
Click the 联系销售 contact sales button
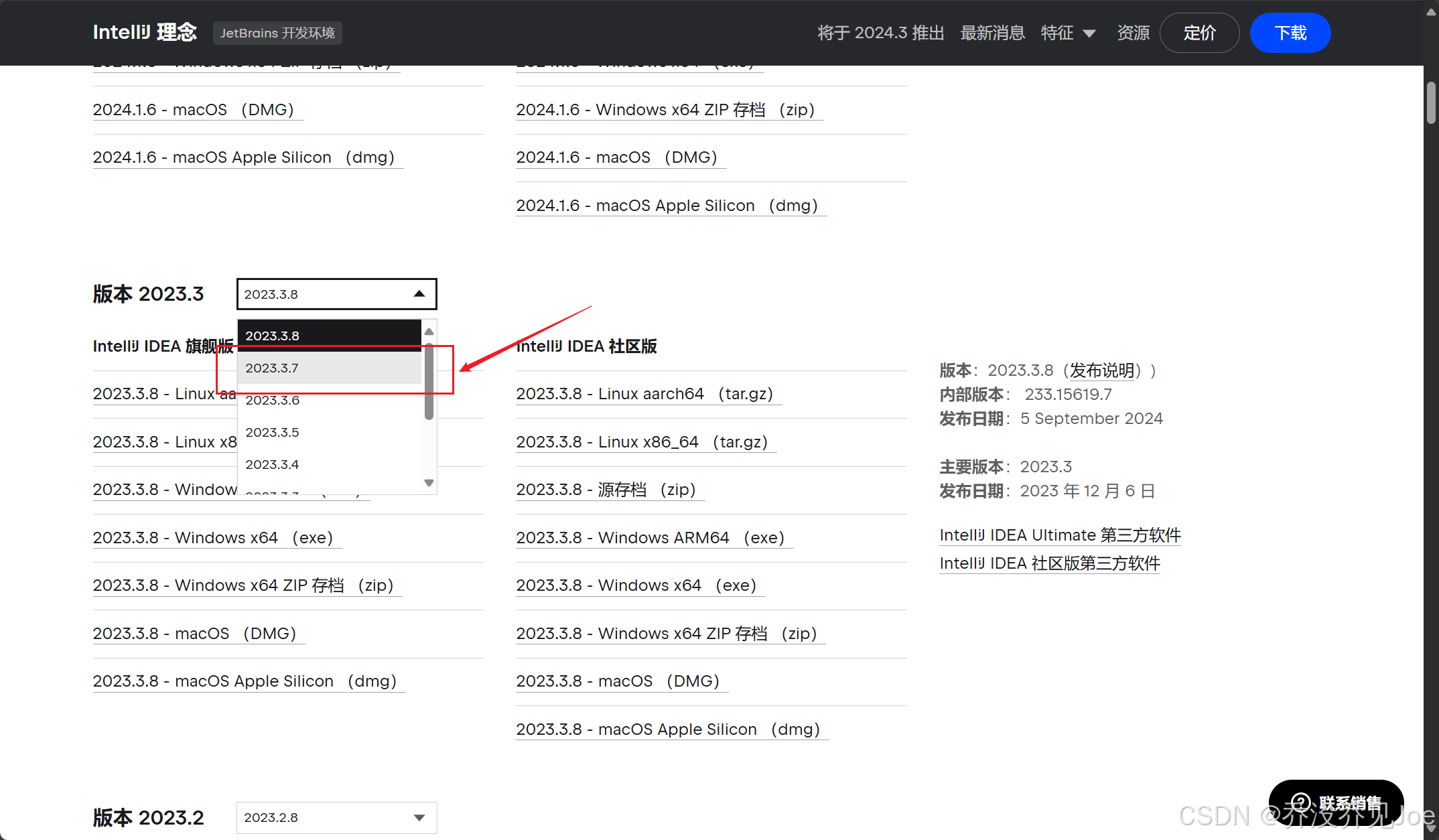1336,802
